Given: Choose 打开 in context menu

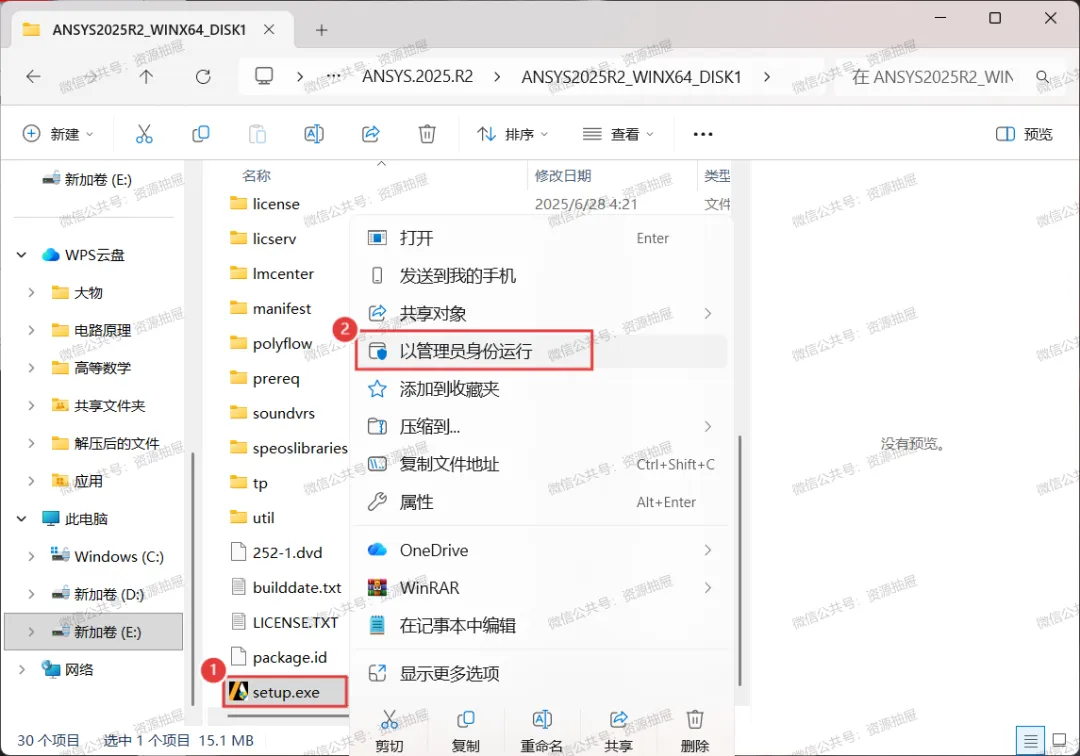Looking at the screenshot, I should pos(541,238).
